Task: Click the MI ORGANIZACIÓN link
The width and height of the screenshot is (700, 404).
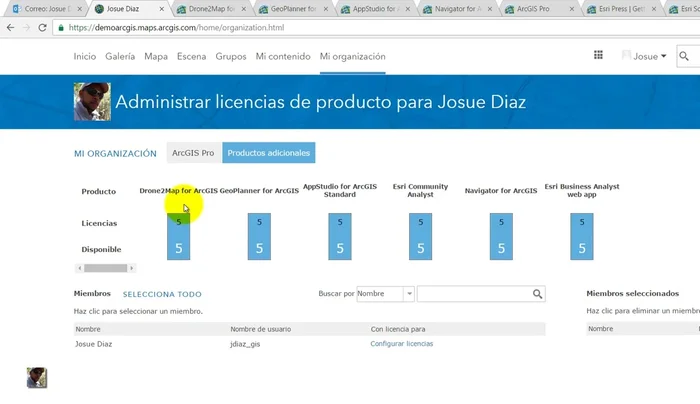Action: [x=115, y=154]
